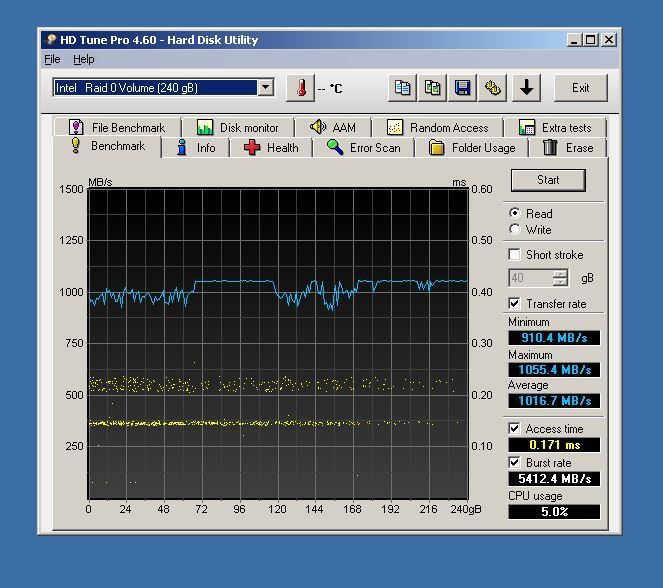Screen dimensions: 663x588
Task: Enable the Short stroke checkbox
Action: [x=515, y=254]
